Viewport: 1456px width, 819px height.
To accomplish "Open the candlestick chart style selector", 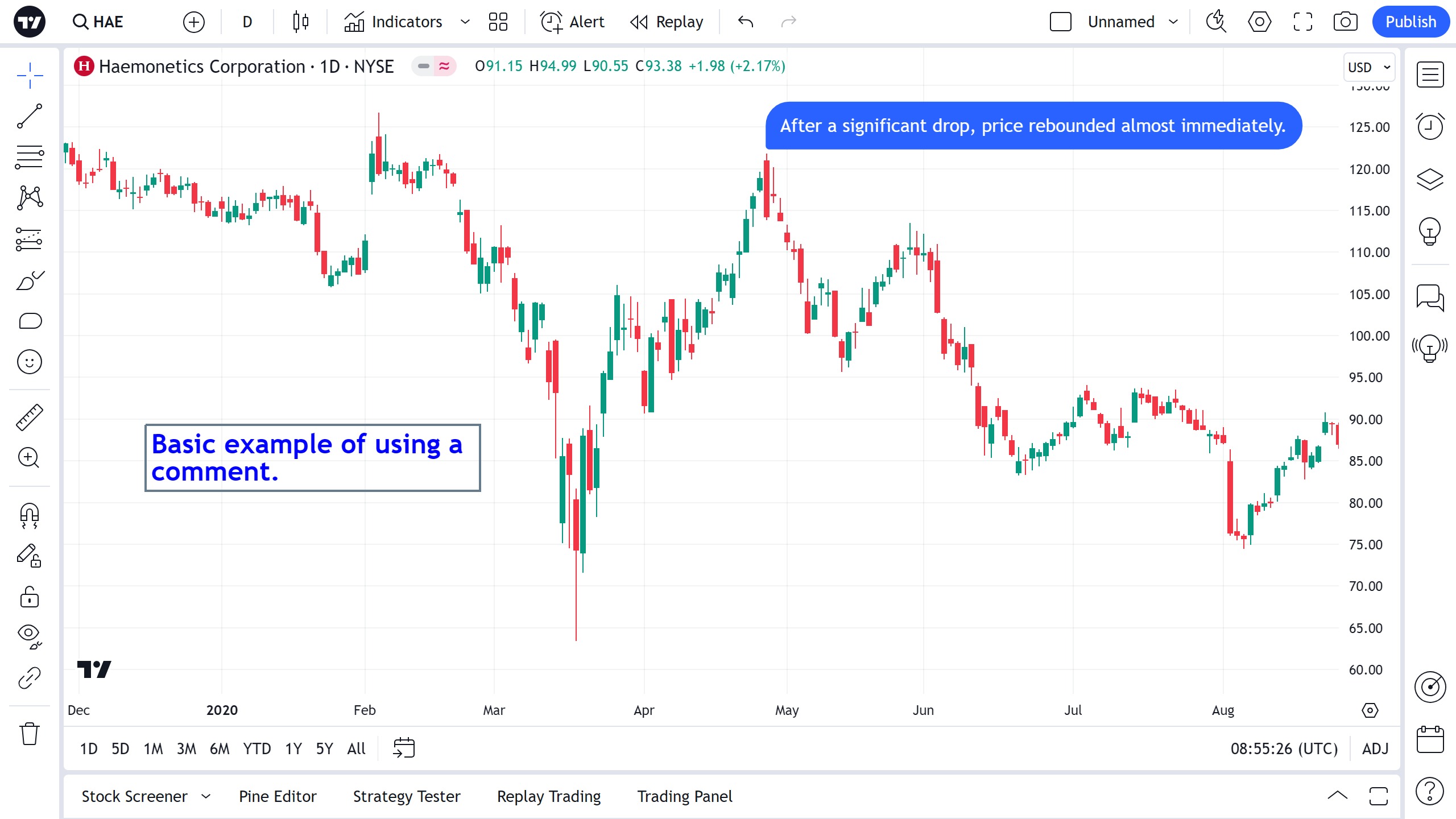I will (x=300, y=22).
